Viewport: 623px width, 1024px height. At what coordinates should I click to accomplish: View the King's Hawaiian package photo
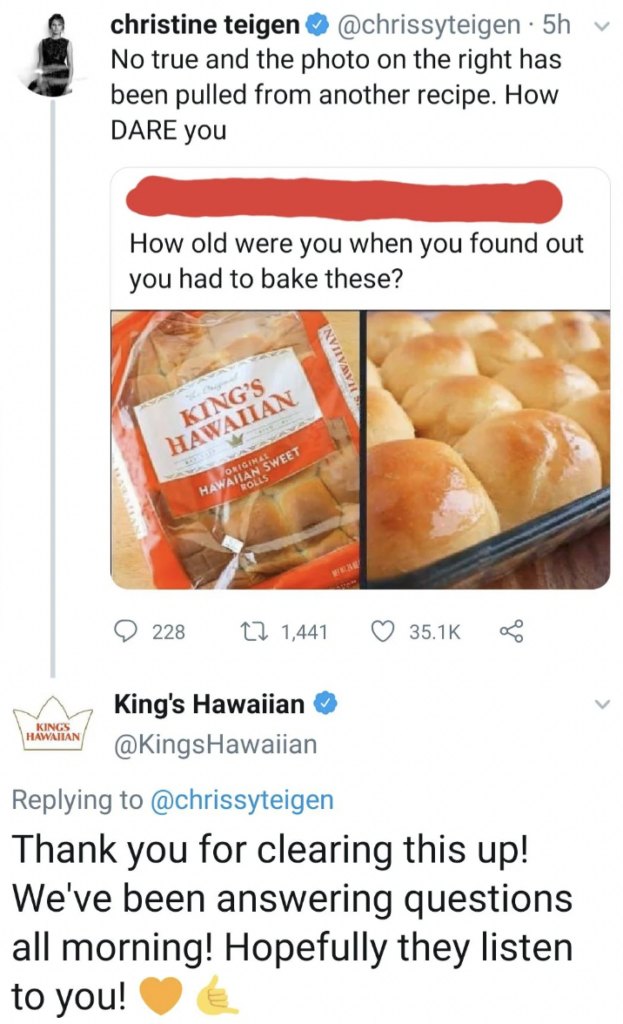click(237, 448)
